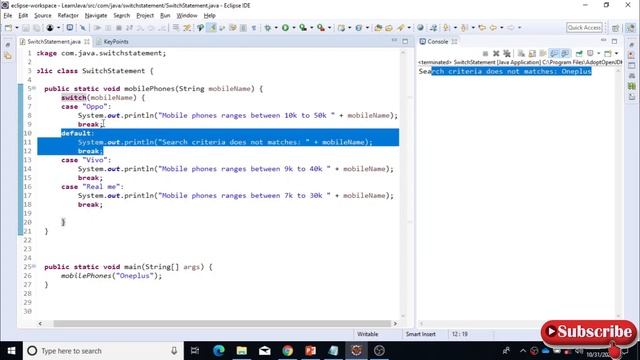Toggle Block Selection Mode icon
The width and height of the screenshot is (640, 360).
243,28
